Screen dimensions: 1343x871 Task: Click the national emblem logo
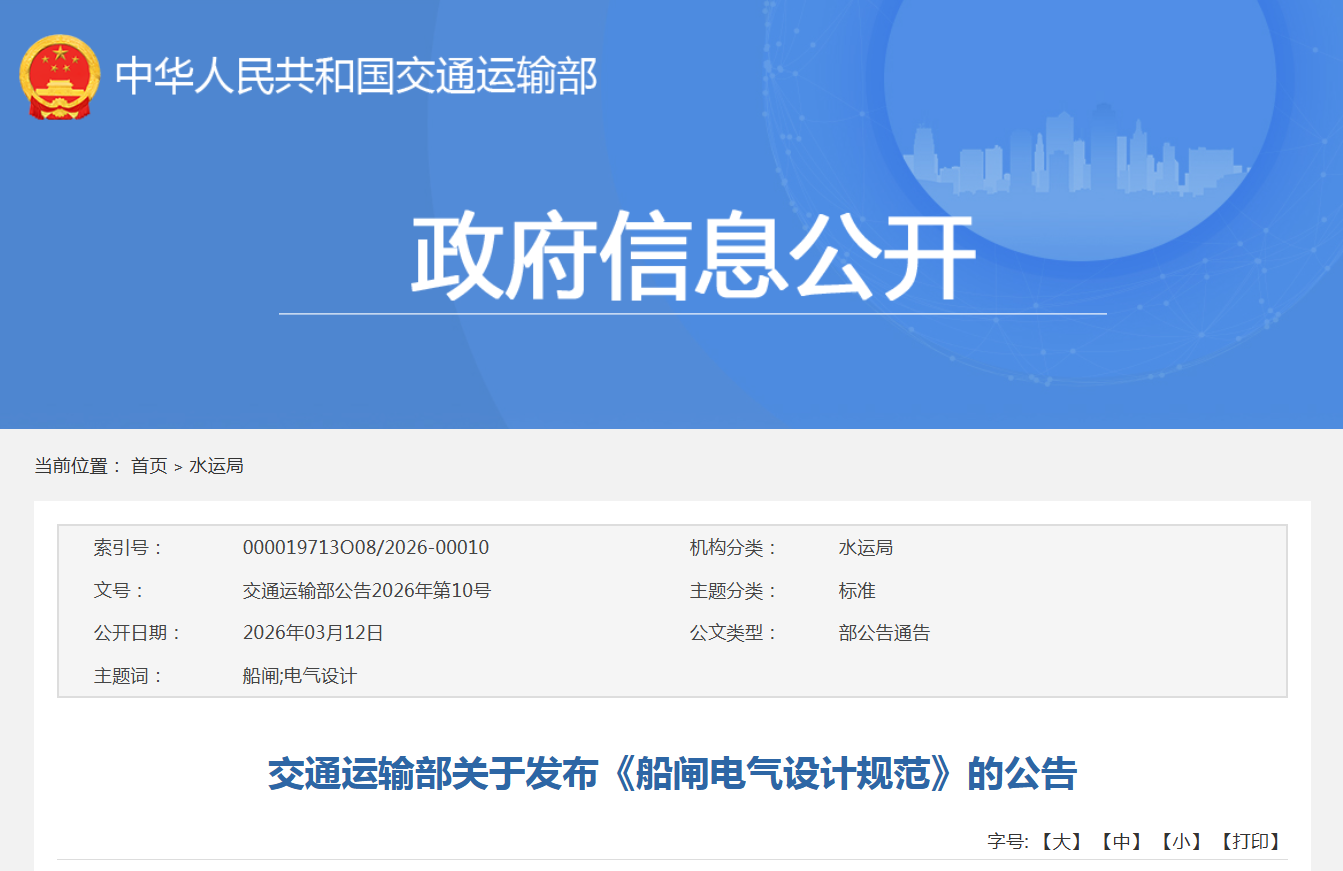(60, 77)
